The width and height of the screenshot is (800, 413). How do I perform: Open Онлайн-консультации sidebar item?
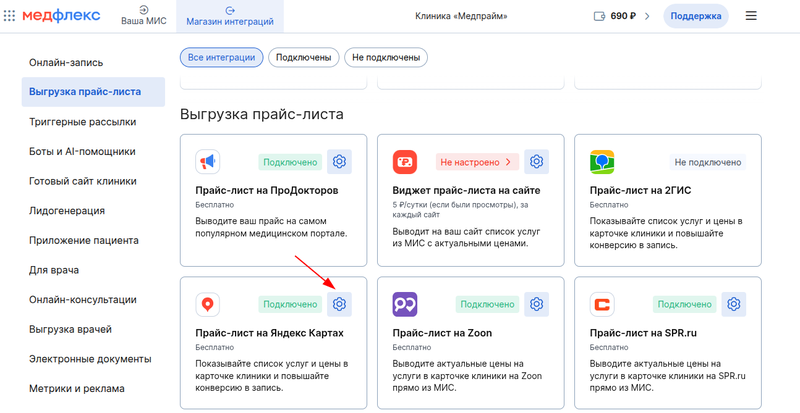(83, 300)
